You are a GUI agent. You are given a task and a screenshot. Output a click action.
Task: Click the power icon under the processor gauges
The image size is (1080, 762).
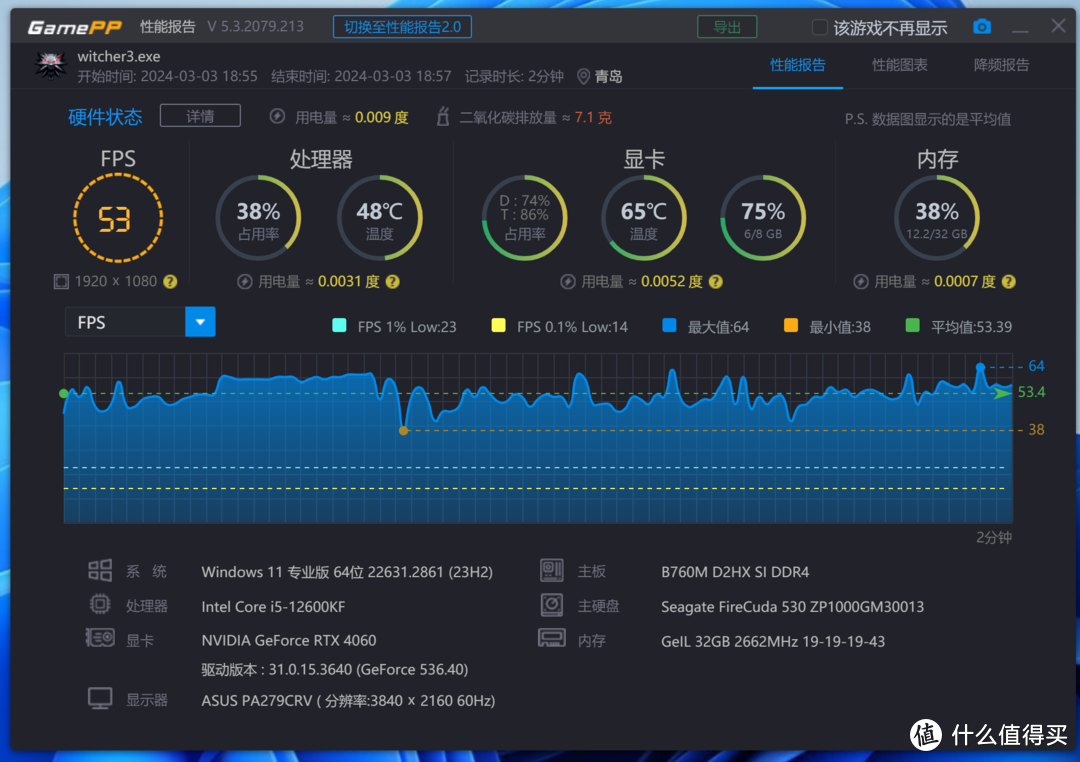click(x=245, y=282)
